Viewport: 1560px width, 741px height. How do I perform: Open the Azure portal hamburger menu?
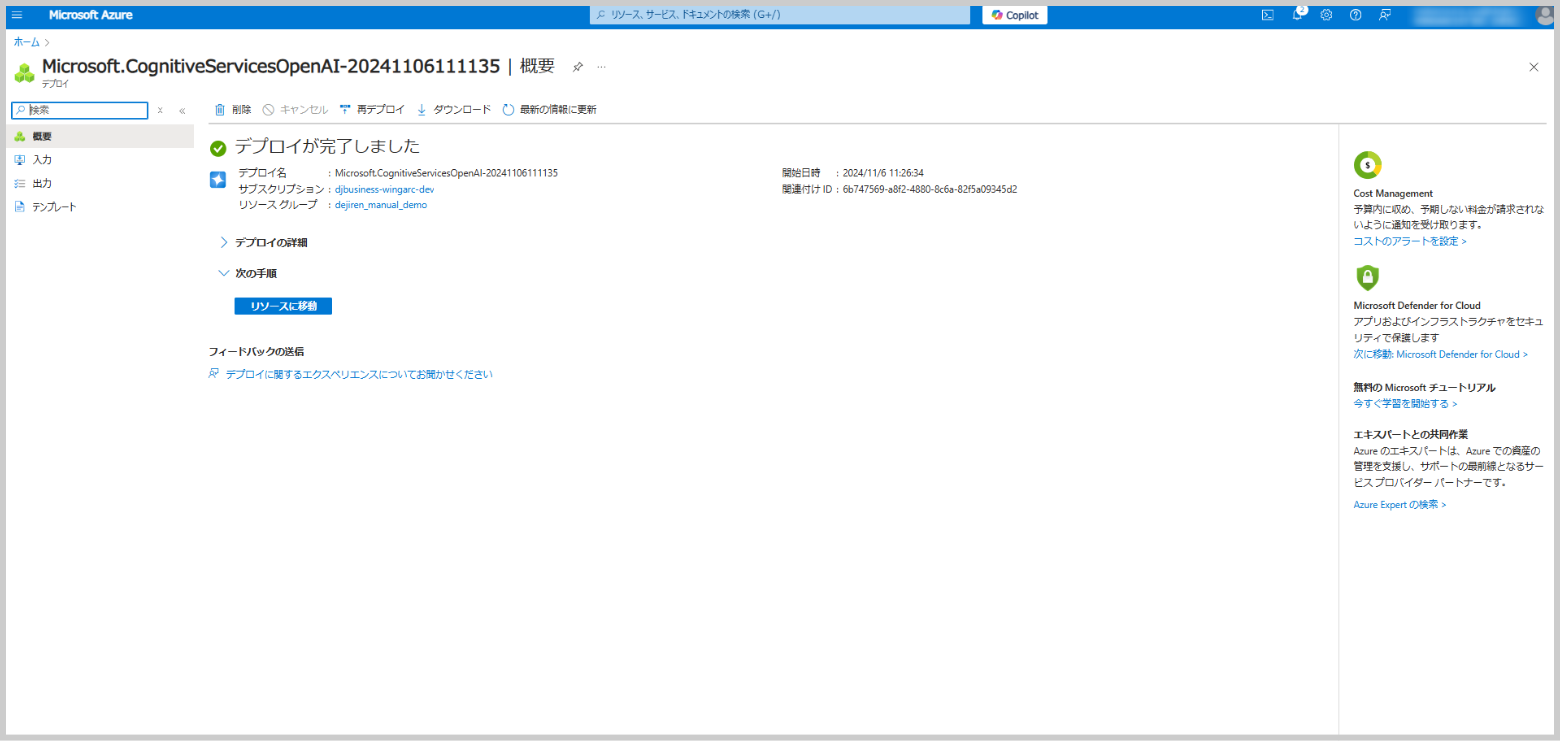pos(17,15)
